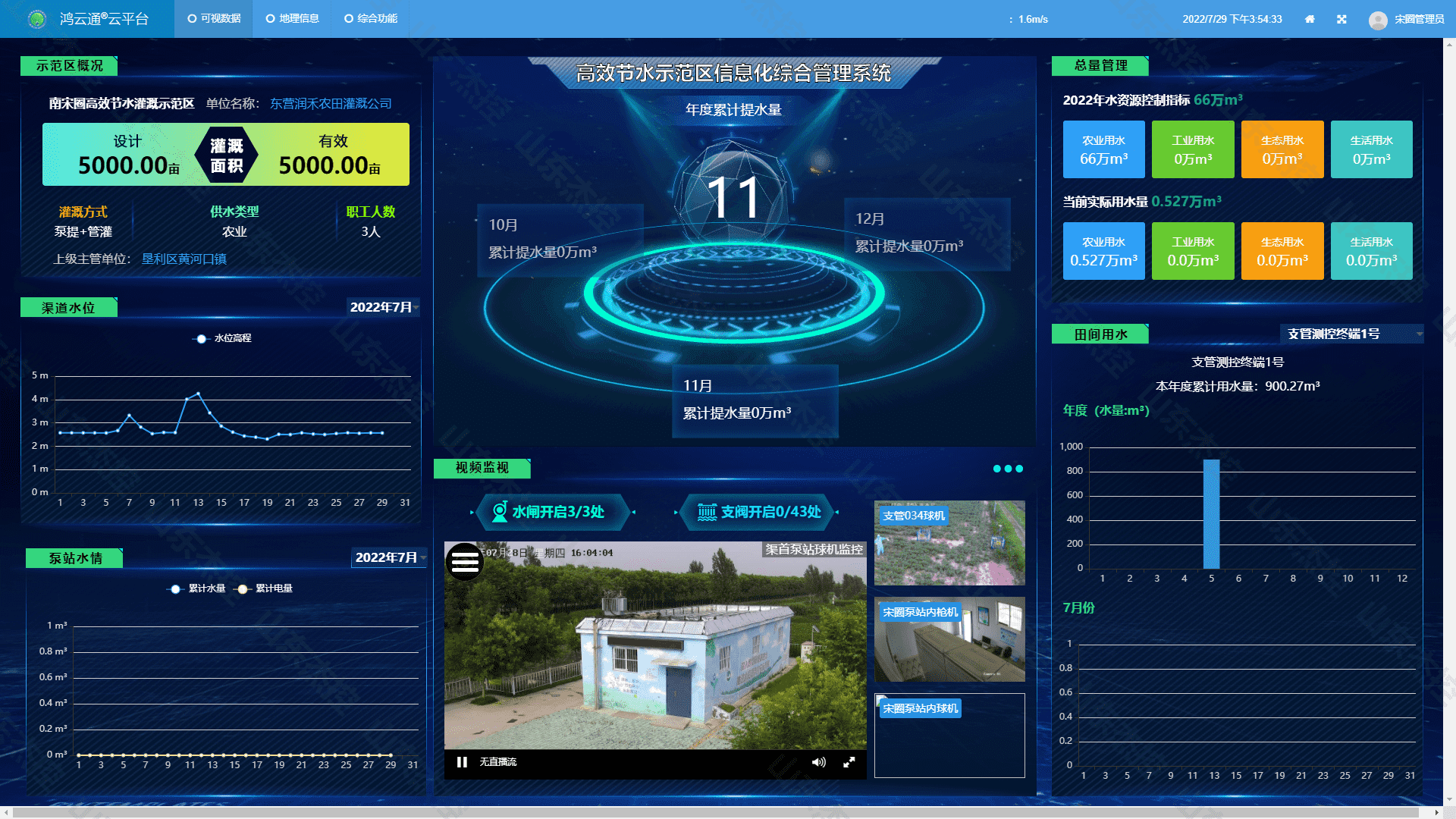1456x819 pixels.
Task: Click the Hongyuntong platform logo icon
Action: [37, 19]
